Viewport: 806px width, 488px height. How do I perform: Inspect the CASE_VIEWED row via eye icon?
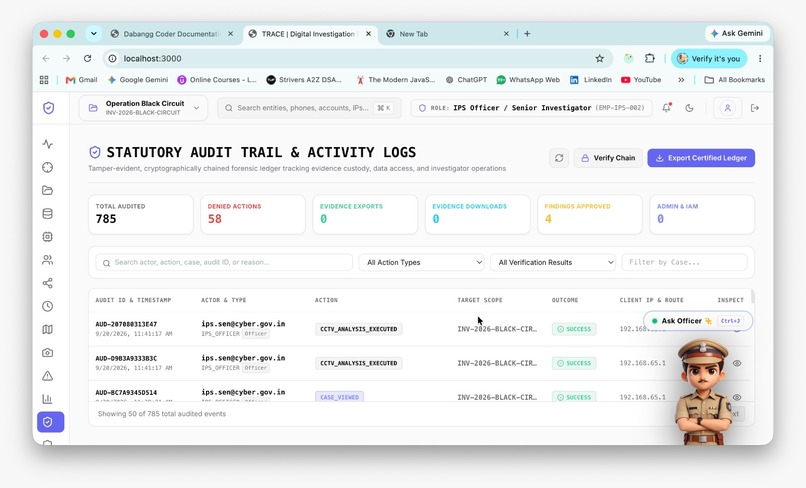[737, 397]
